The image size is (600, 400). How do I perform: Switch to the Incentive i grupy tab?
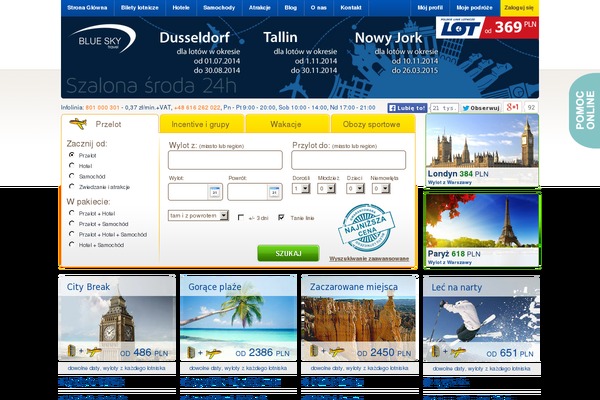201,124
